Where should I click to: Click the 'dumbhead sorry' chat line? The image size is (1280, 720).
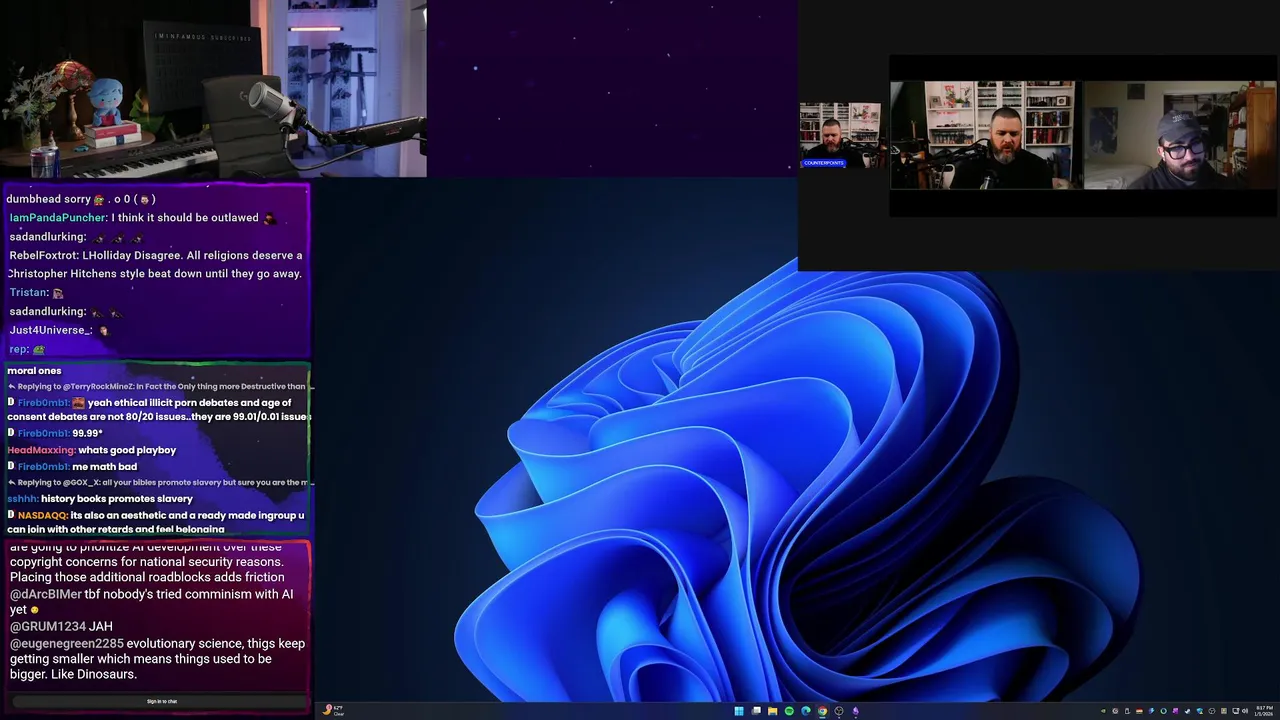pyautogui.click(x=81, y=199)
